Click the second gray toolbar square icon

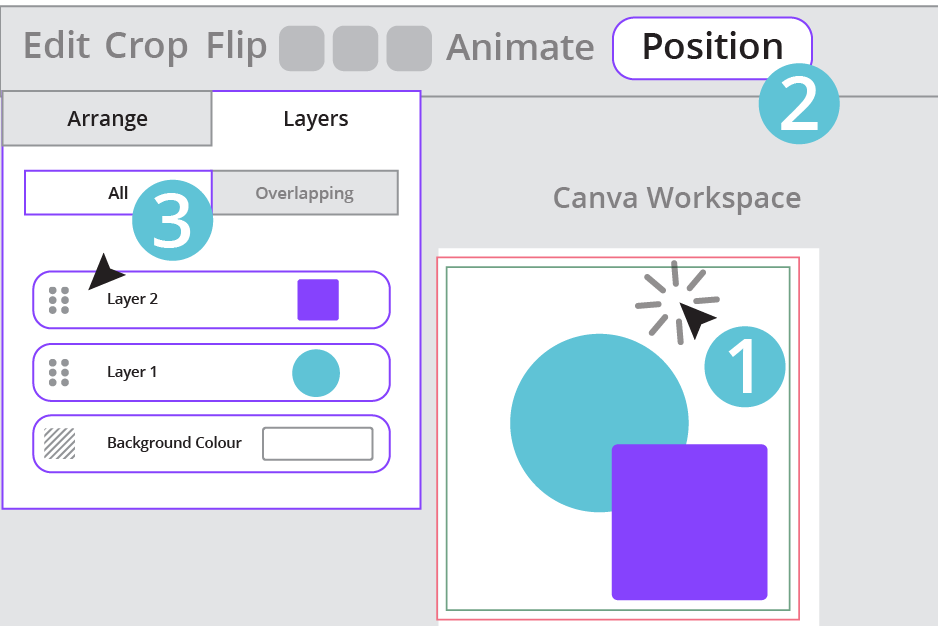(355, 48)
